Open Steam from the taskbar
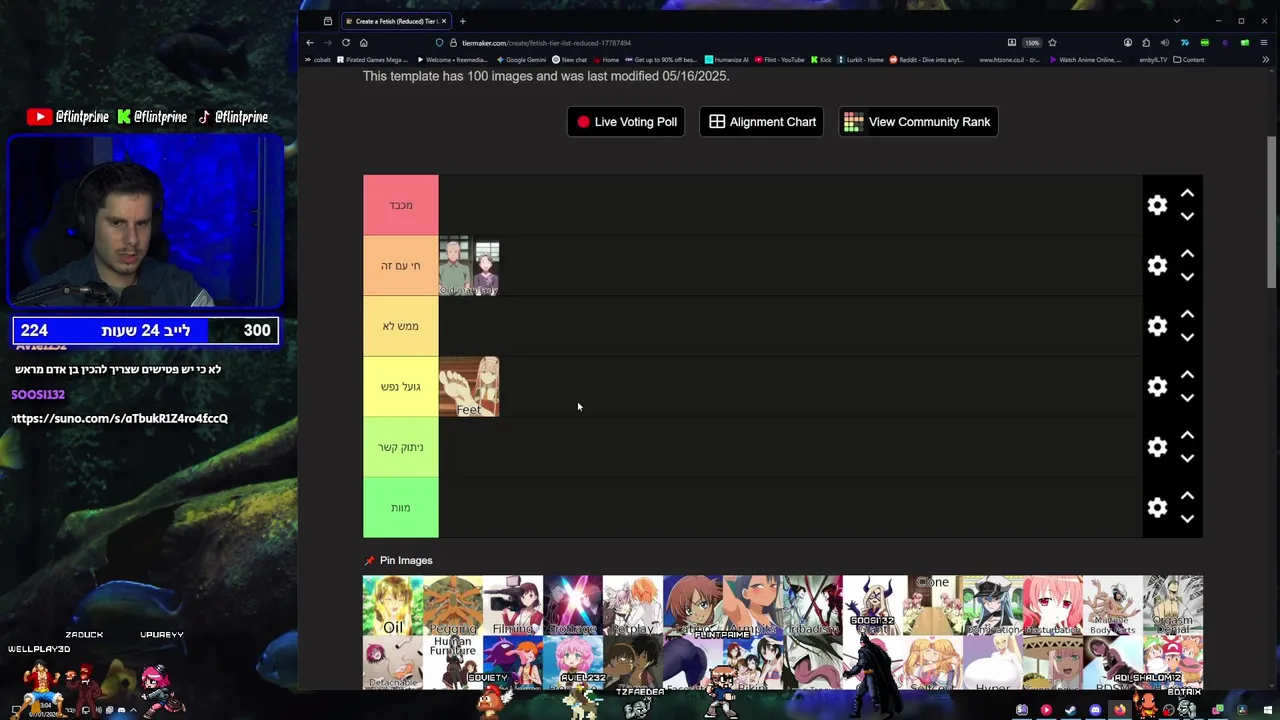The image size is (1280, 720). (1070, 710)
